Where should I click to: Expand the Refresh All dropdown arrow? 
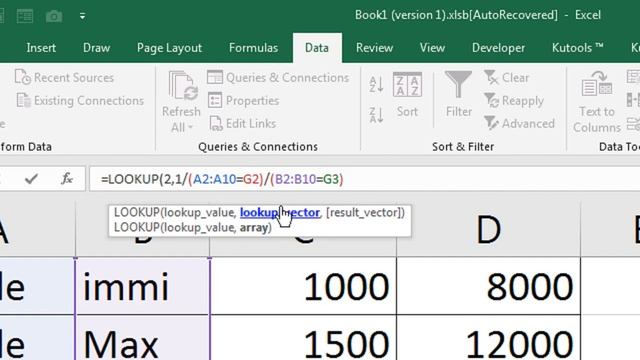click(190, 128)
